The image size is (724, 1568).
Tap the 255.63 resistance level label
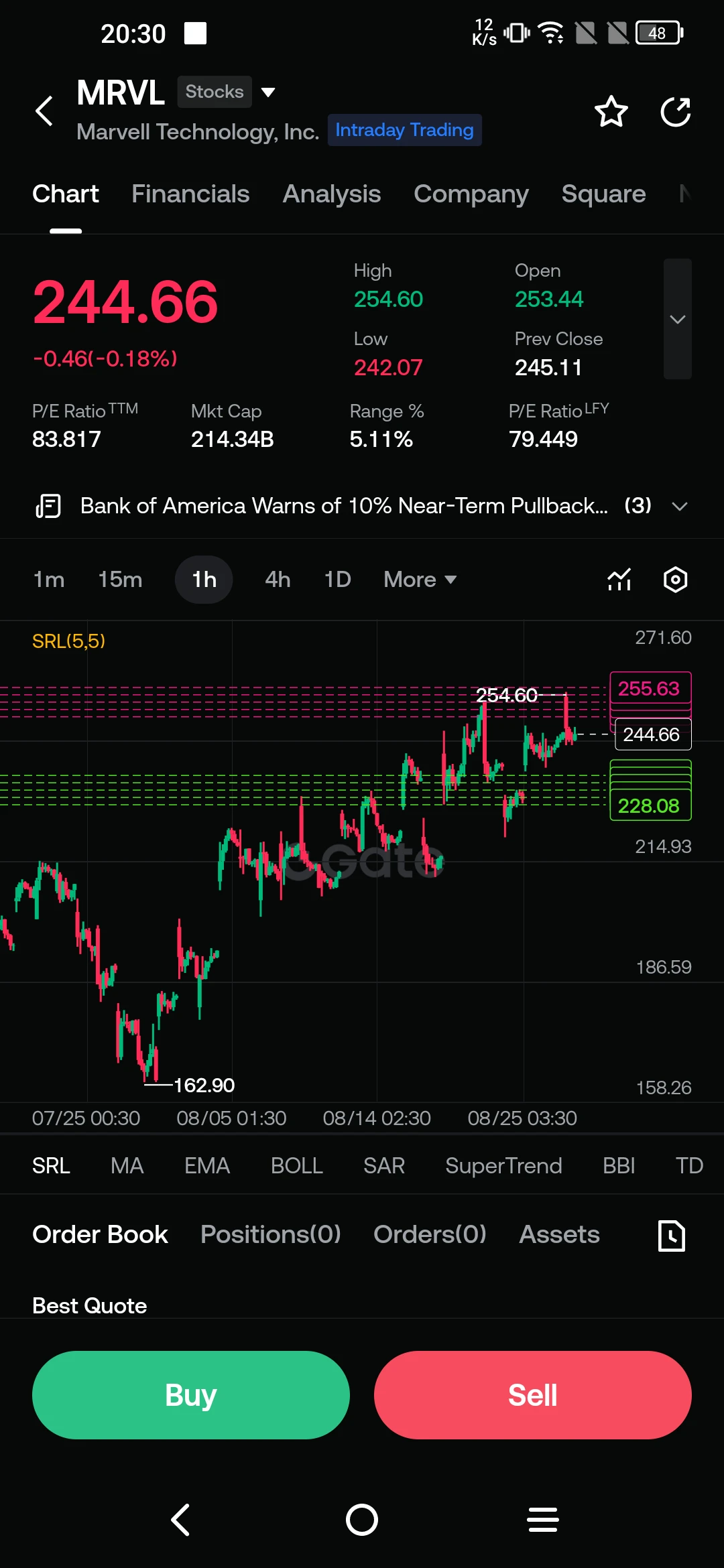(x=650, y=688)
